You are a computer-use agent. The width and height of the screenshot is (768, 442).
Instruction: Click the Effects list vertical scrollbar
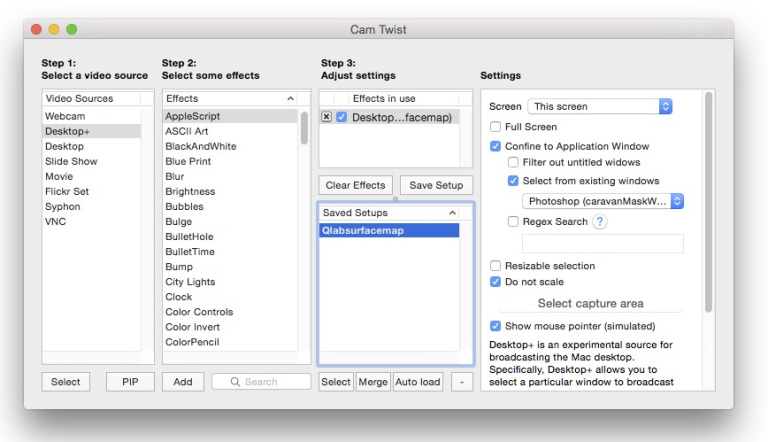tap(304, 130)
